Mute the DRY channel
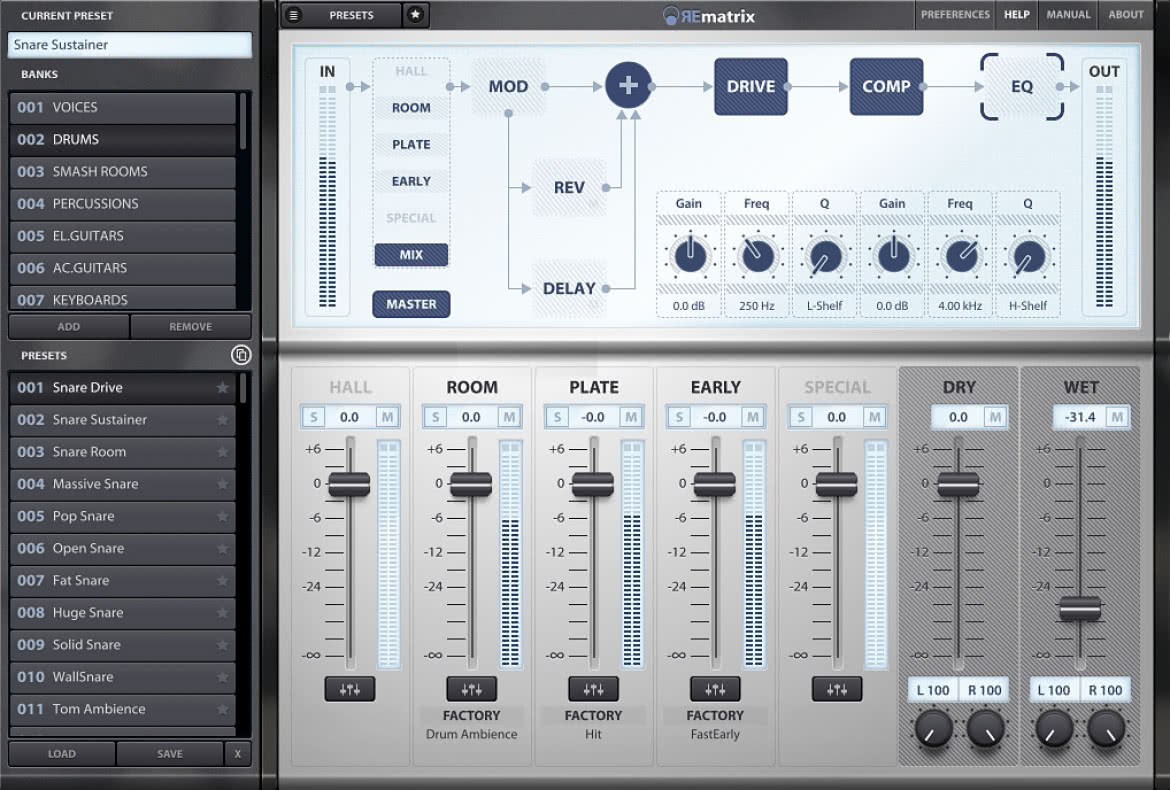The height and width of the screenshot is (790, 1170). tap(995, 417)
